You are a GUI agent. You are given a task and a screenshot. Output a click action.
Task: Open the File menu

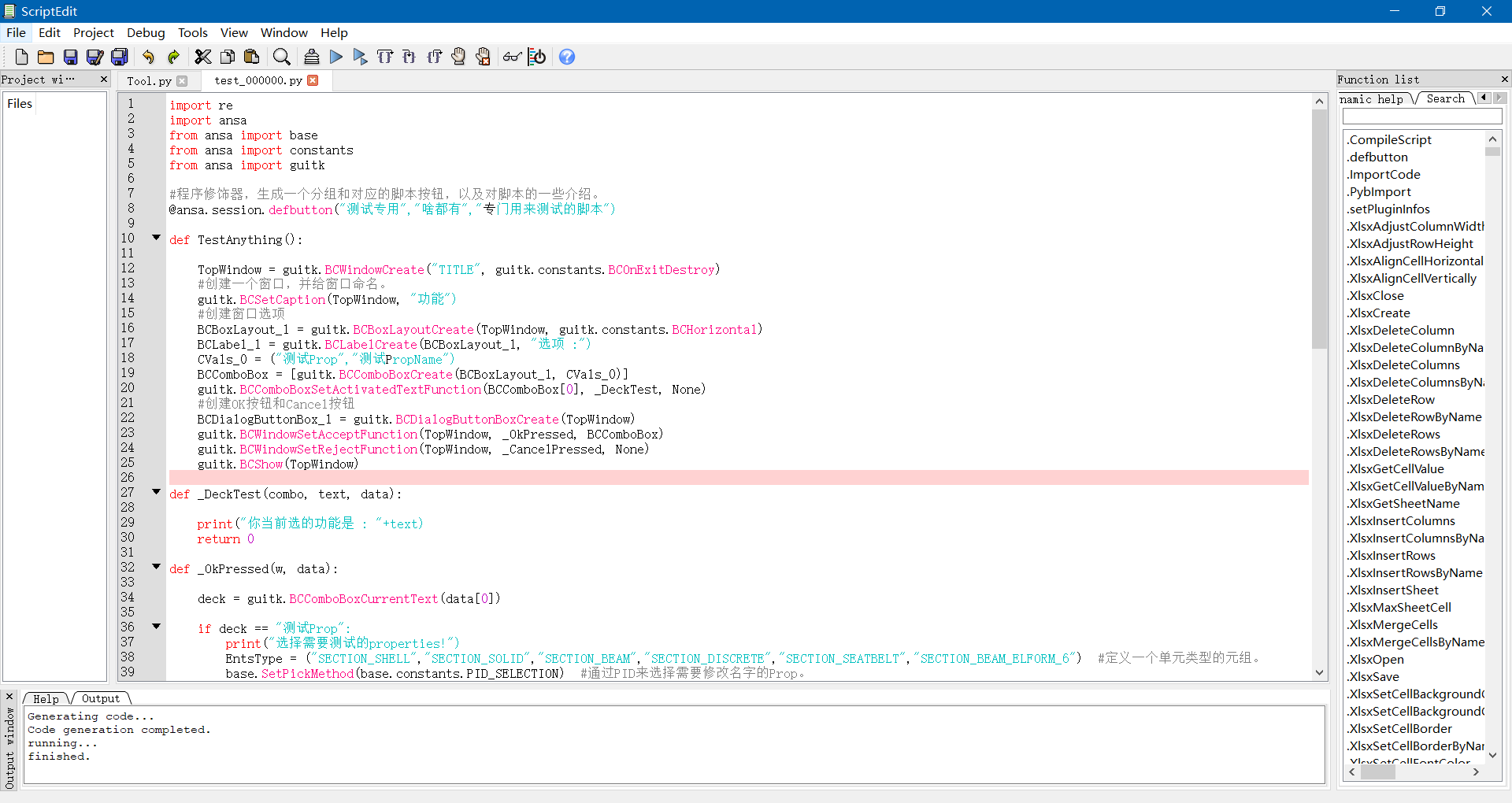click(x=16, y=32)
